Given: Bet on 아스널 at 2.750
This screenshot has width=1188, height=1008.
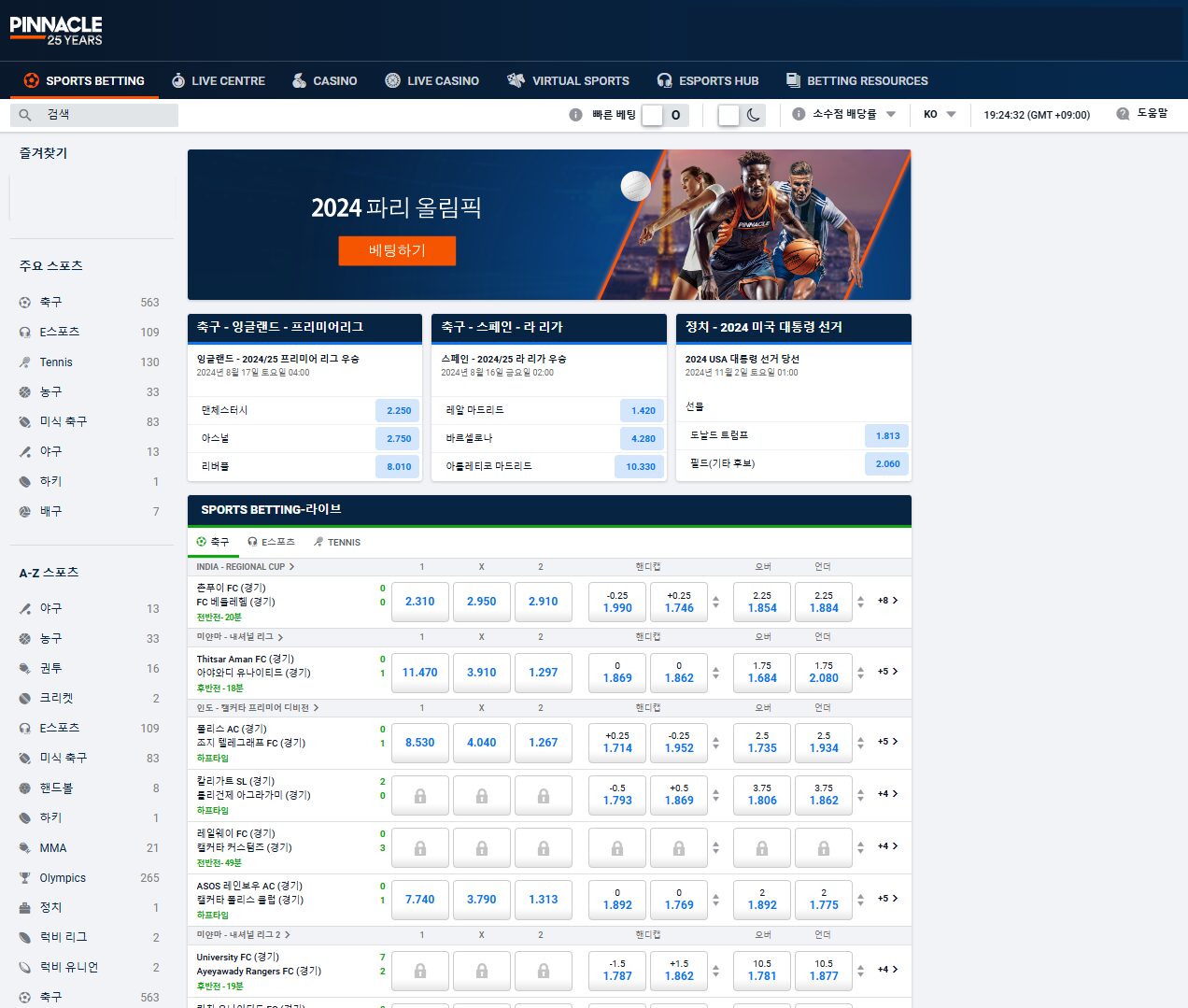Looking at the screenshot, I should tap(398, 438).
